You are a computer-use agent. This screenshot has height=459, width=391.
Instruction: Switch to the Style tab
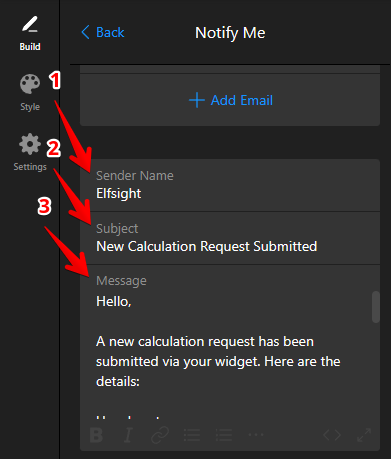[30, 93]
